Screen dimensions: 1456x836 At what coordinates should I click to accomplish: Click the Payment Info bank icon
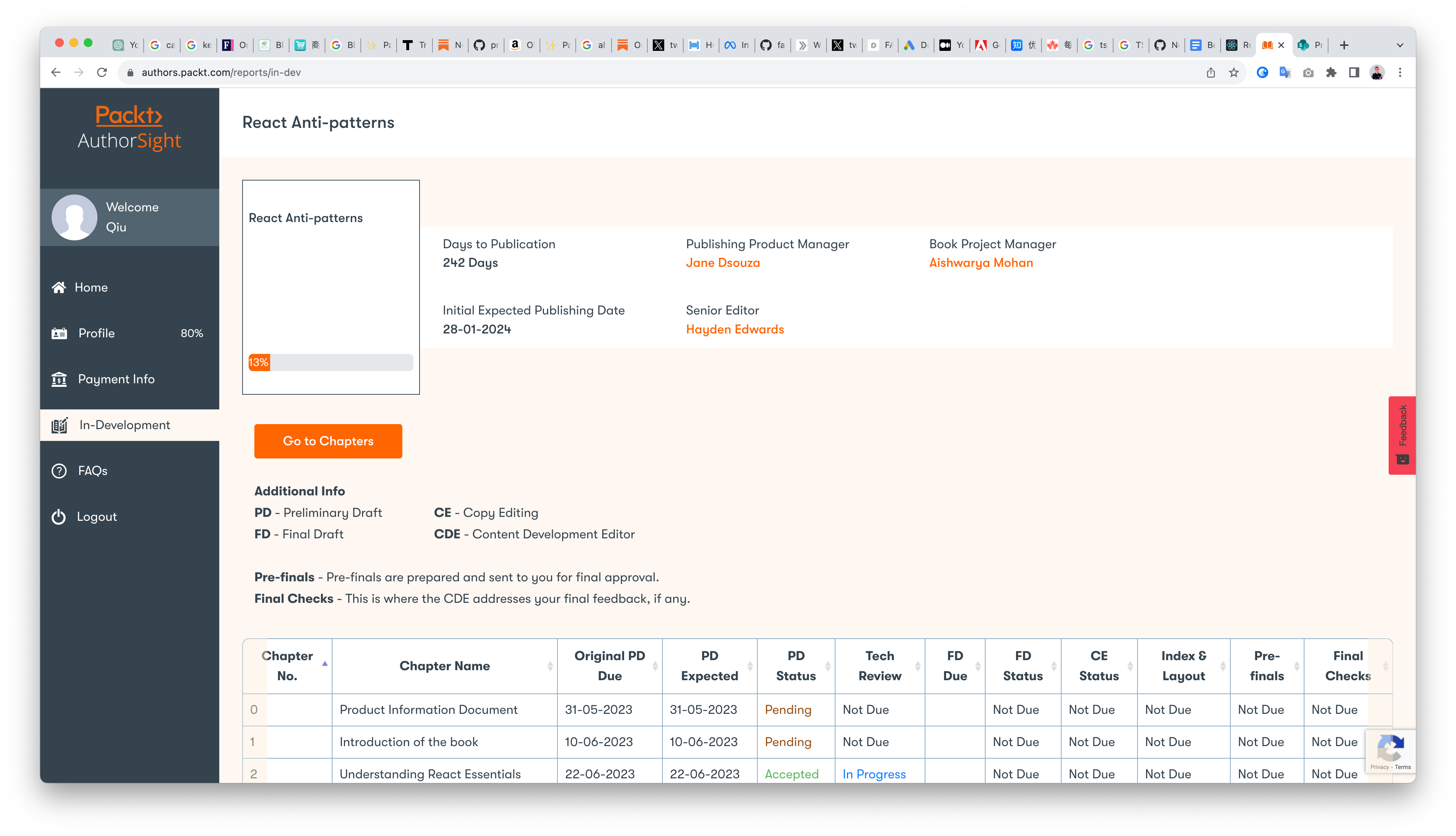click(x=59, y=379)
